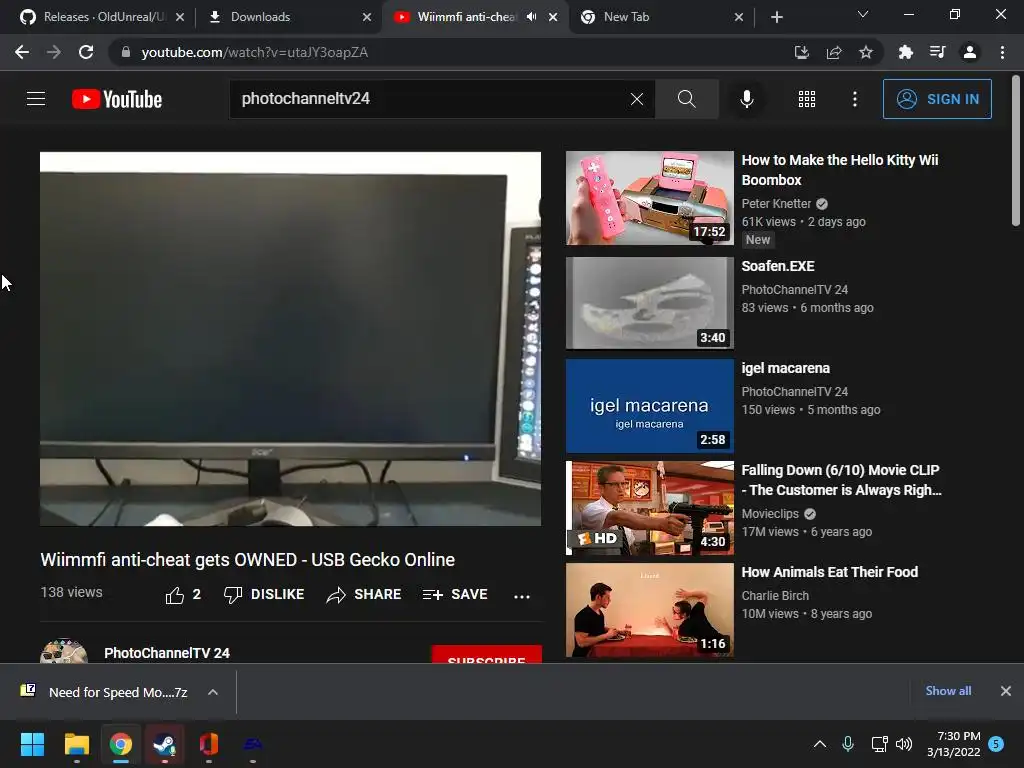Click Show all downloads
This screenshot has height=768, width=1024.
[948, 691]
